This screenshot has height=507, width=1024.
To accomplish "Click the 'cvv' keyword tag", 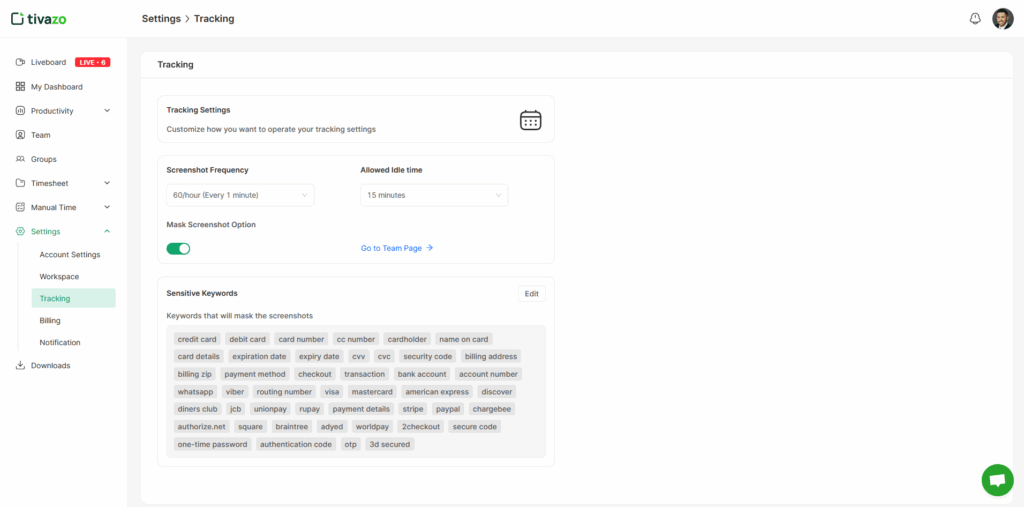I will (359, 357).
